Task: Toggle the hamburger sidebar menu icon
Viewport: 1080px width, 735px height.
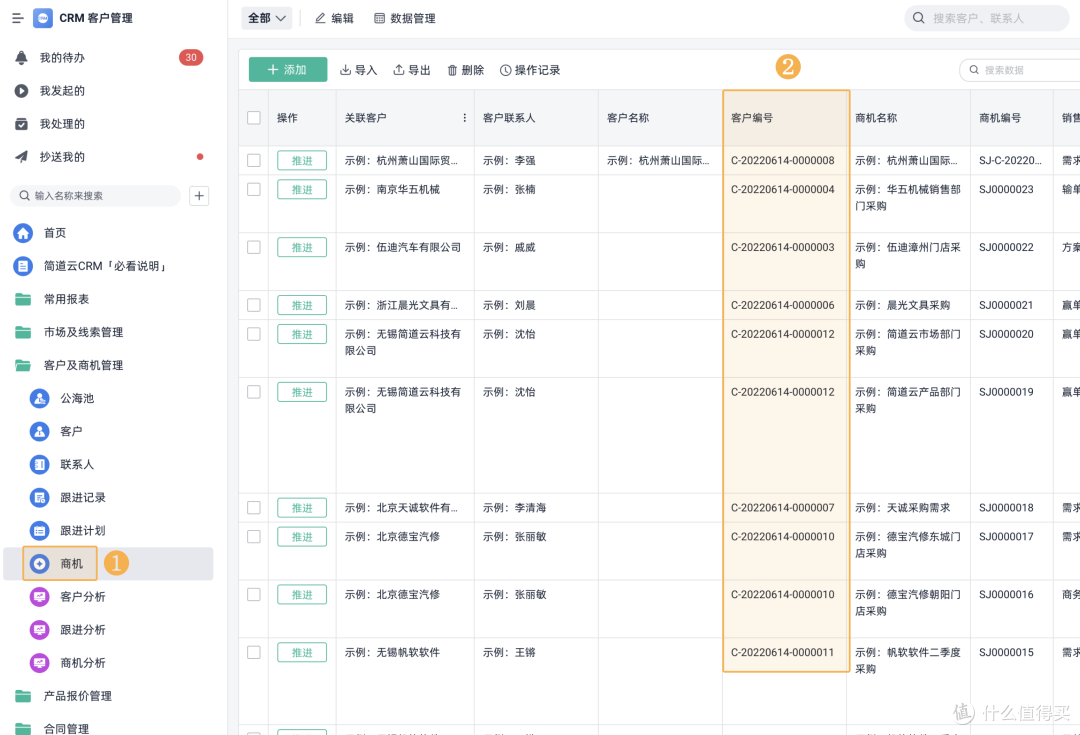Action: (18, 19)
